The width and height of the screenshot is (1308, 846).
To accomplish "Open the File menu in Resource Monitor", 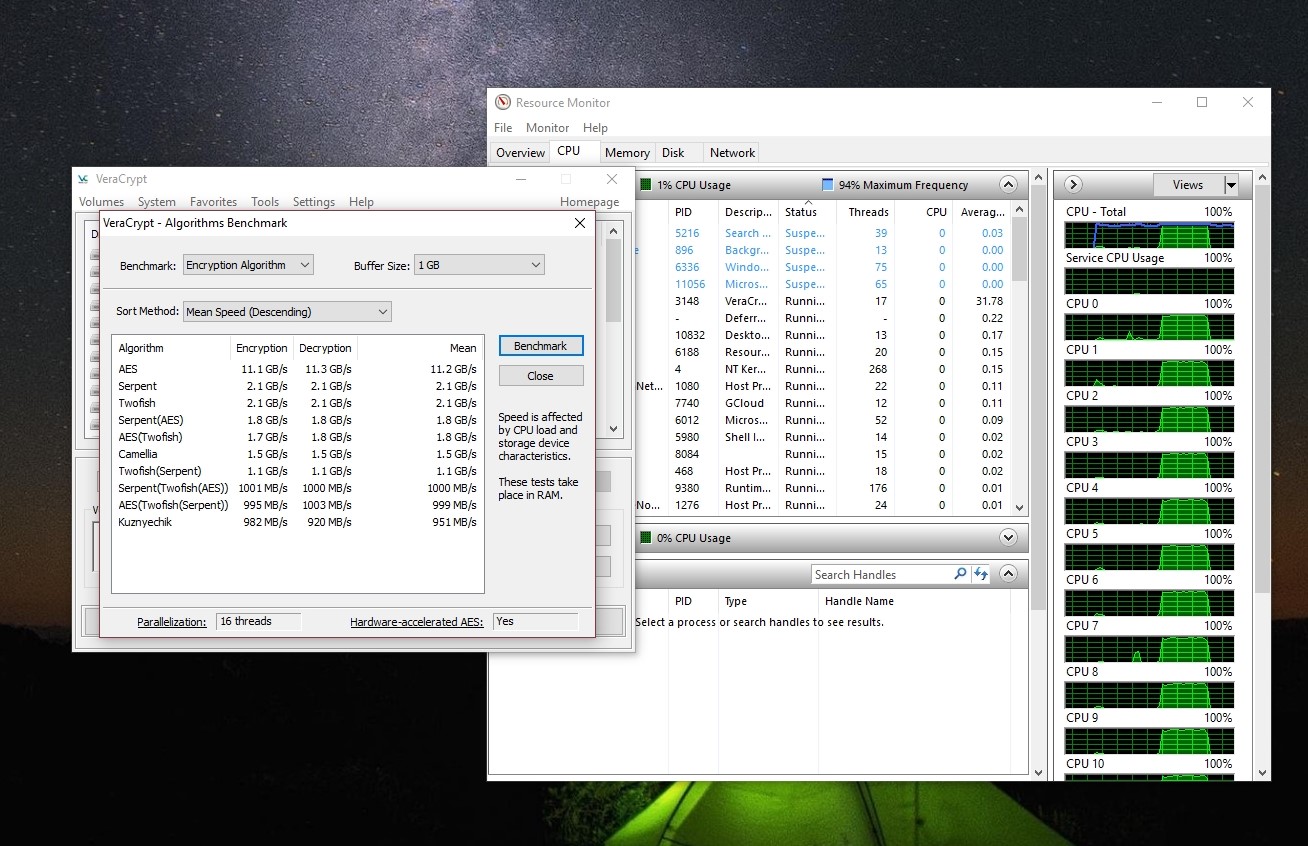I will (x=503, y=128).
